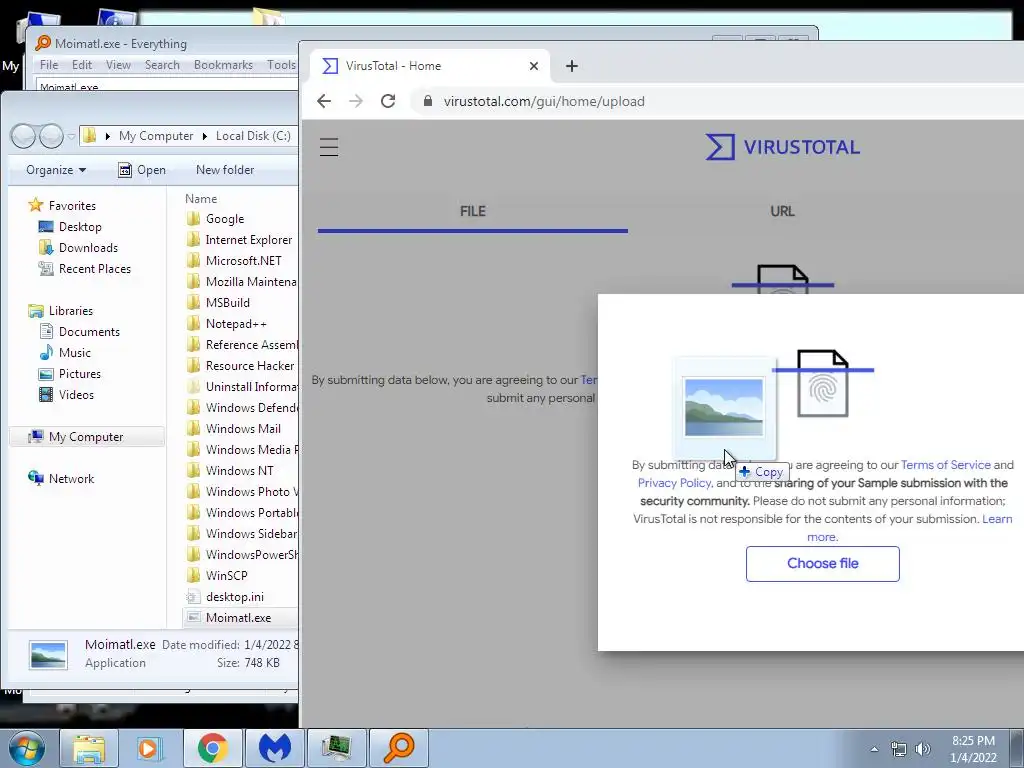Click the Name column header

[200, 199]
